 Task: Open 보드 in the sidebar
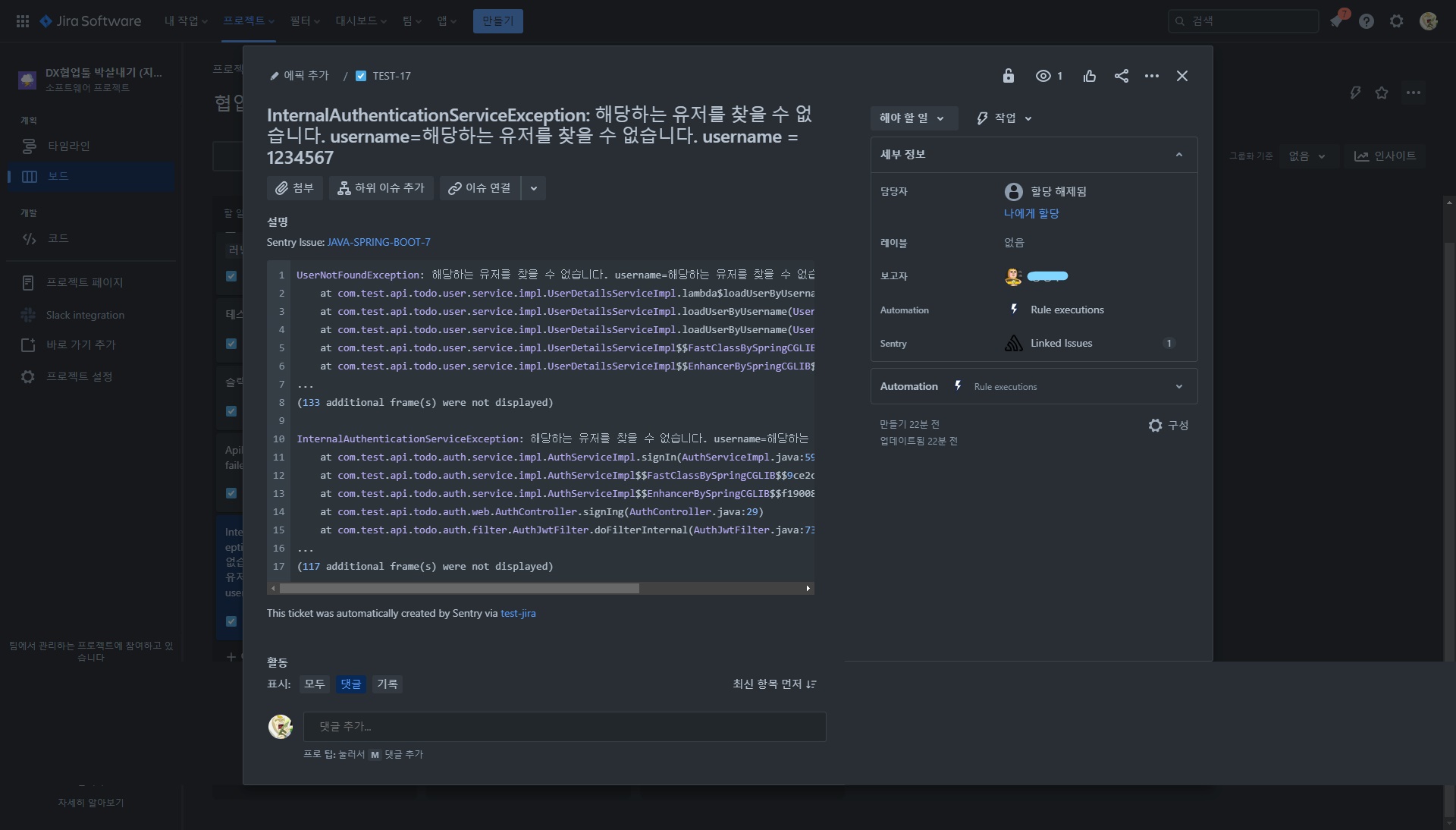[91, 177]
